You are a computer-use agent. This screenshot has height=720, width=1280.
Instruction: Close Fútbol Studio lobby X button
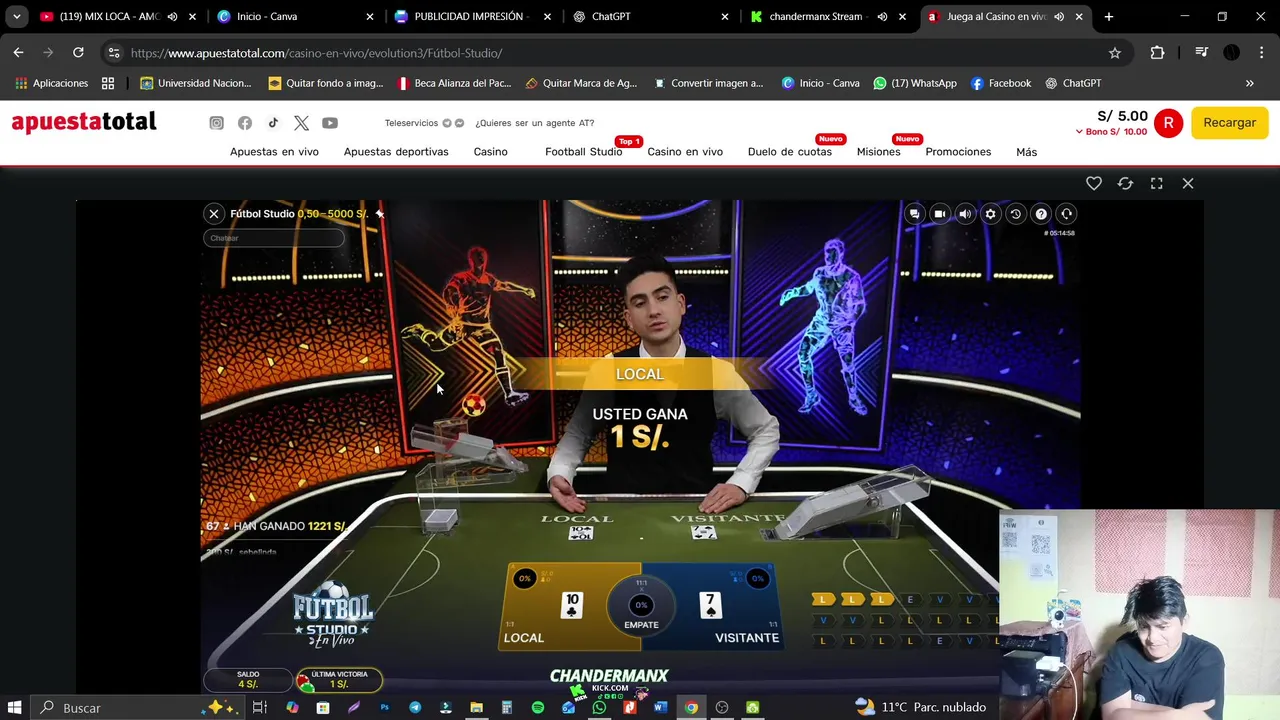[213, 214]
